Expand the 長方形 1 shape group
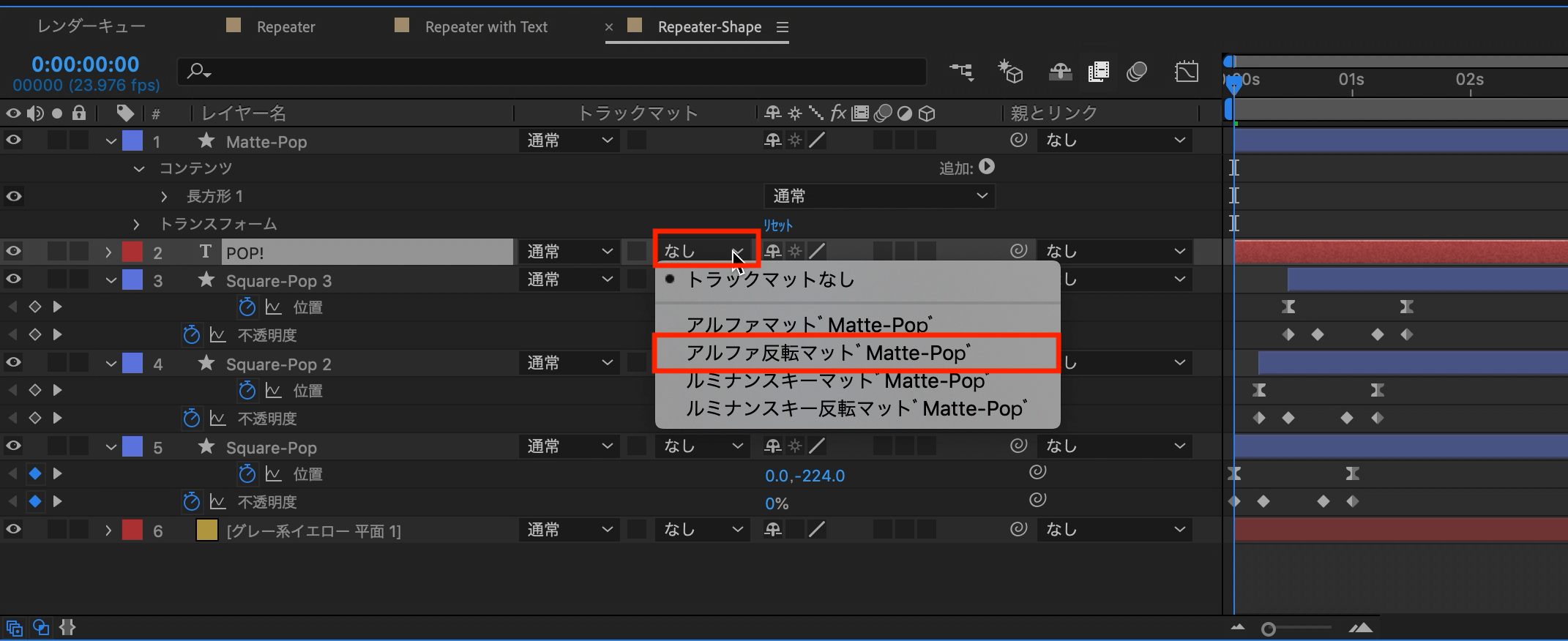The width and height of the screenshot is (1568, 641). [164, 196]
